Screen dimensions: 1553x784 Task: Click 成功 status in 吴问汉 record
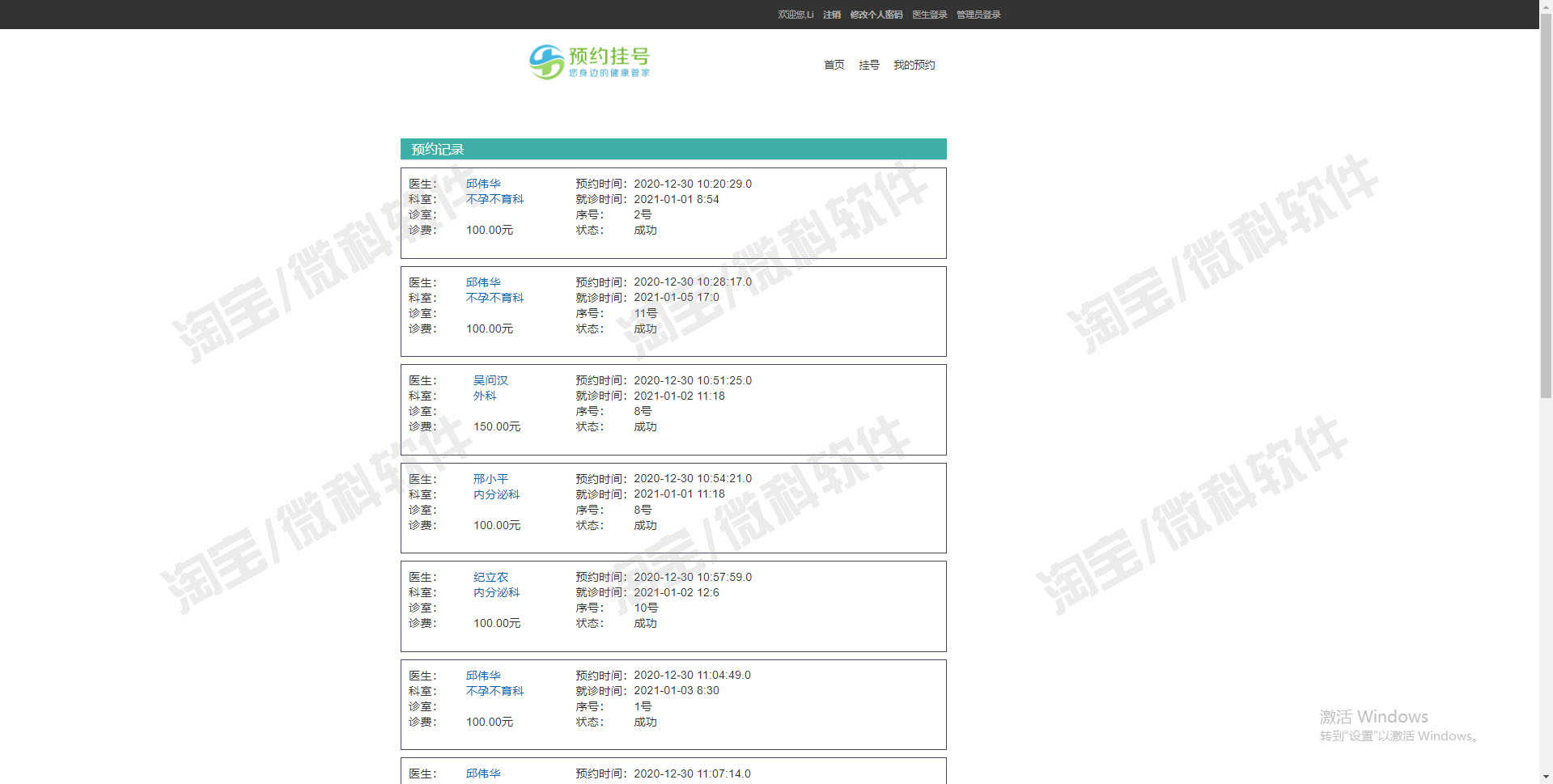[x=645, y=426]
